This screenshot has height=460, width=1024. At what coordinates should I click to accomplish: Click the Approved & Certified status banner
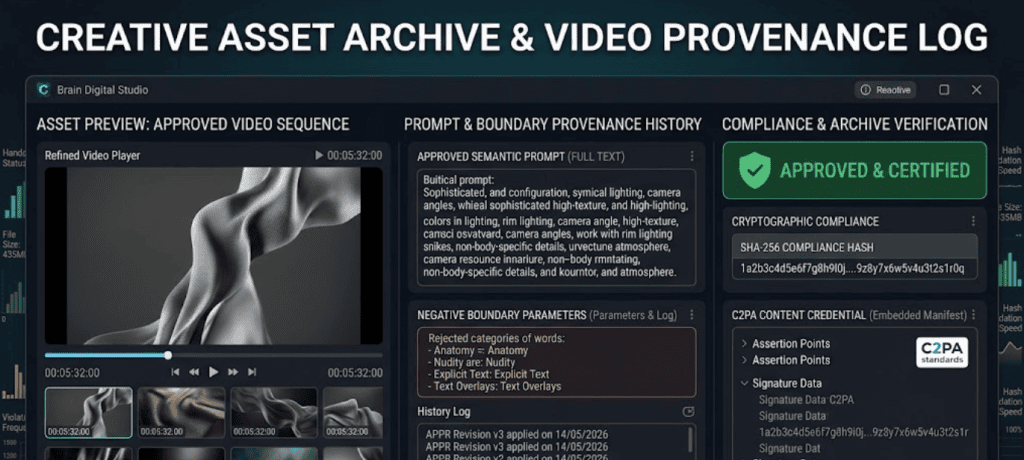[855, 171]
